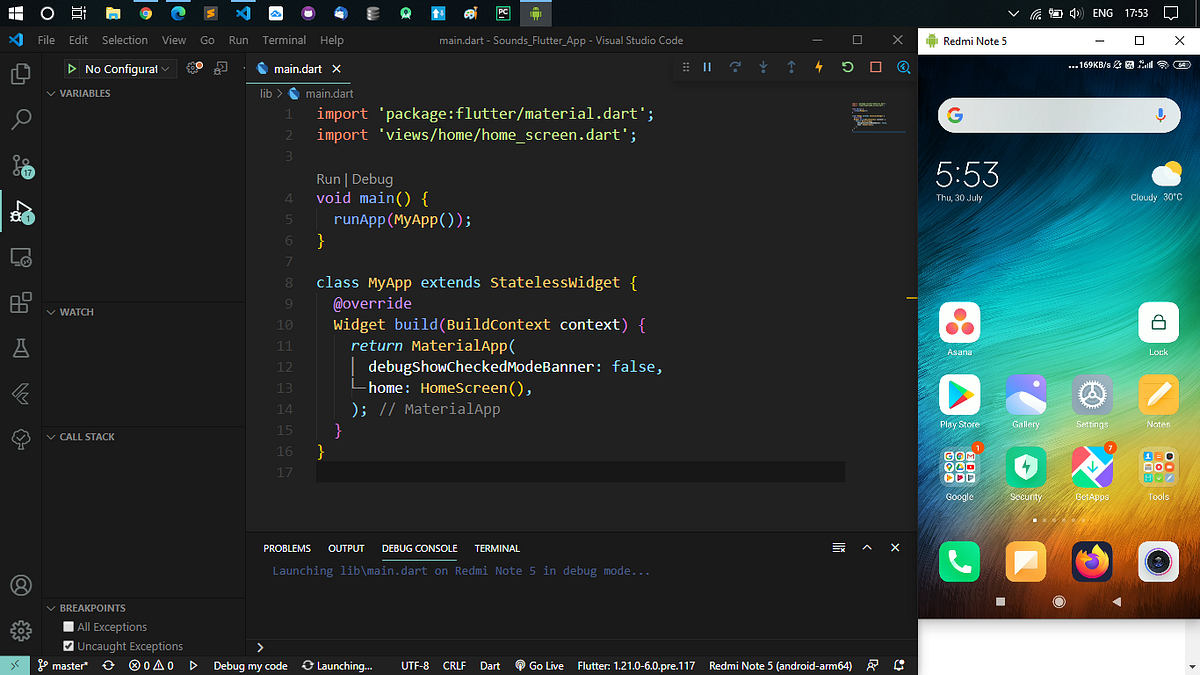Toggle Go Live in the status bar
The image size is (1200, 675).
coord(539,665)
